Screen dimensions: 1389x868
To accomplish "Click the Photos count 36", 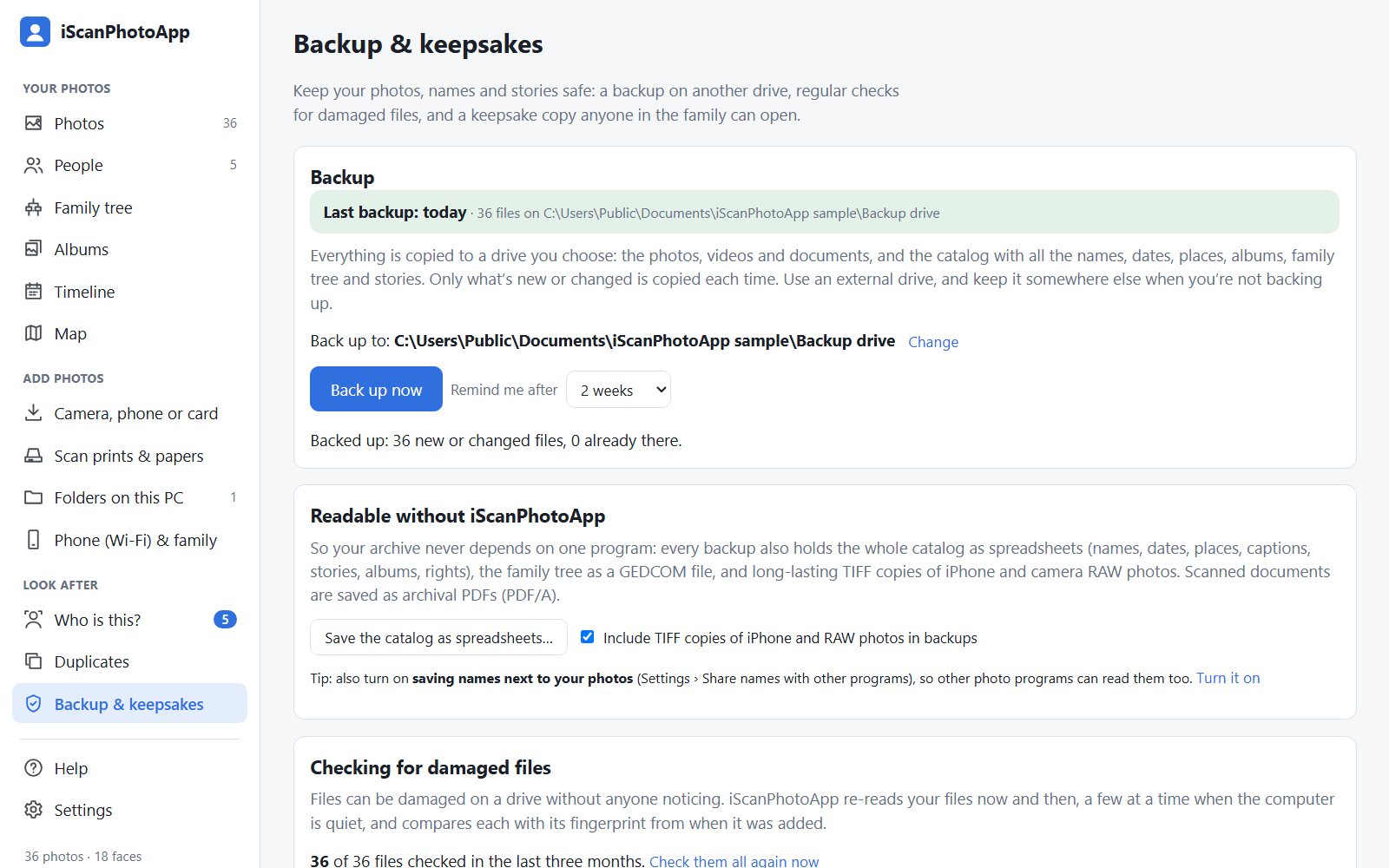I will click(x=230, y=123).
